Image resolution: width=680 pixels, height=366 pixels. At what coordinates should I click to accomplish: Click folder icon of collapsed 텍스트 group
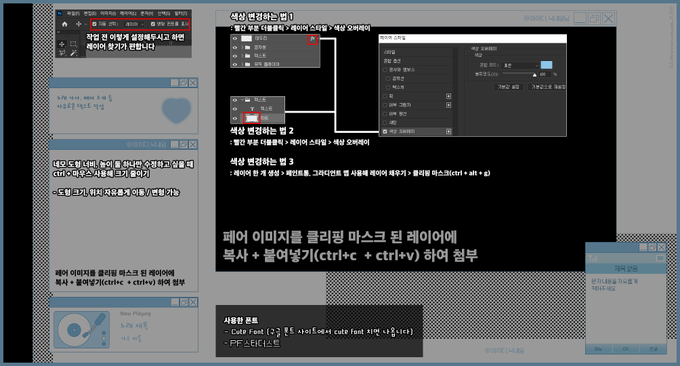[247, 56]
